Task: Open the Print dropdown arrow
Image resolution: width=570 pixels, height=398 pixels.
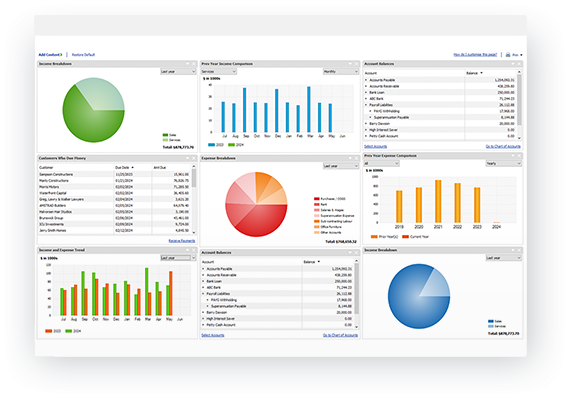Action: point(521,55)
